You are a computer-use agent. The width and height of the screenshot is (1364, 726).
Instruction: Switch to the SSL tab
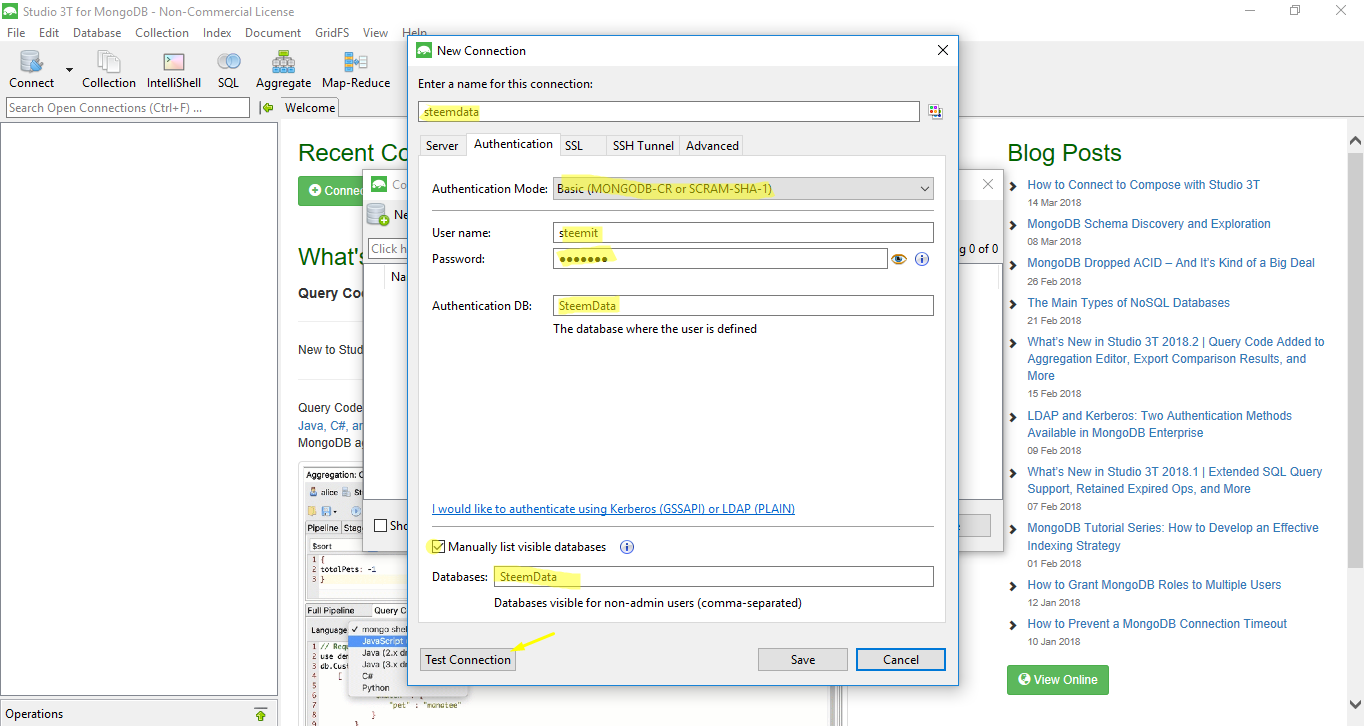(574, 146)
